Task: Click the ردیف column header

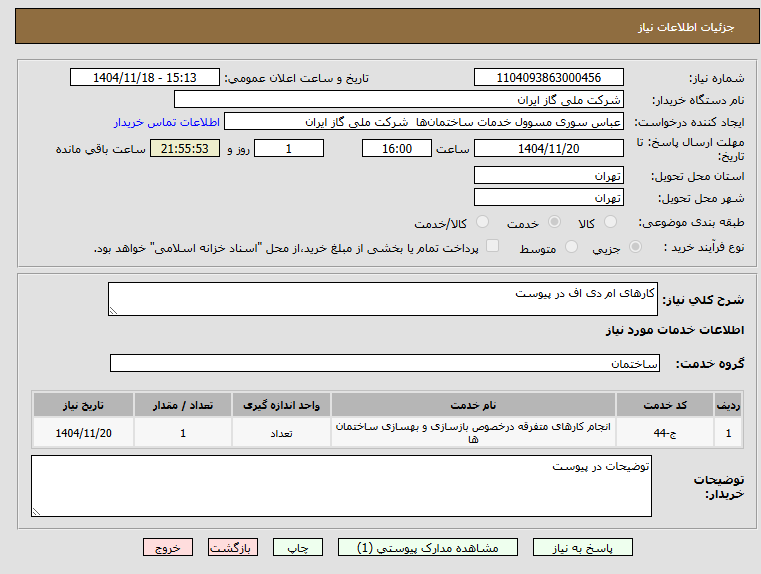Action: coord(728,405)
